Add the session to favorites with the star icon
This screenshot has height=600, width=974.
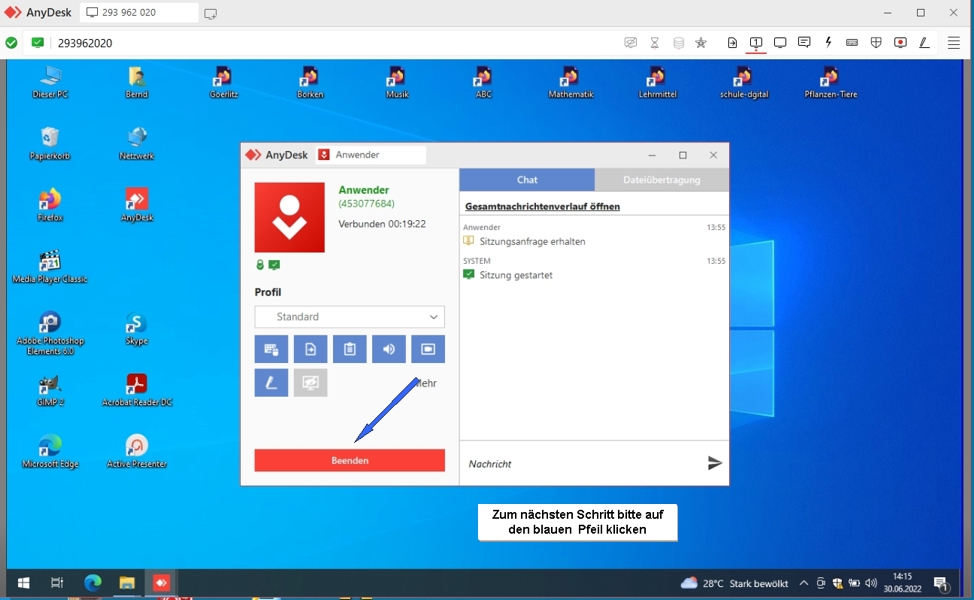(701, 43)
